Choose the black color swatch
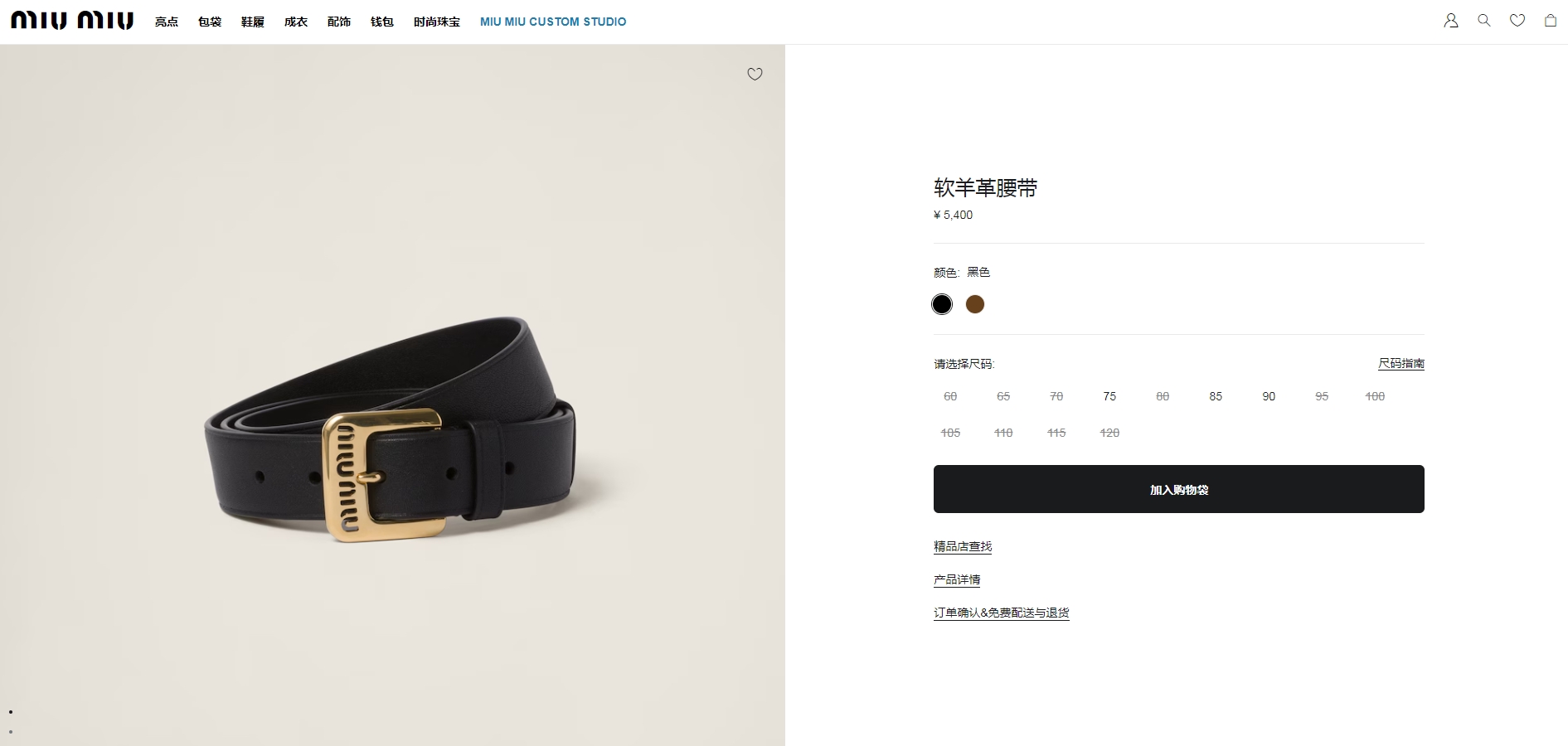Screen dimensions: 1568x746 point(942,304)
